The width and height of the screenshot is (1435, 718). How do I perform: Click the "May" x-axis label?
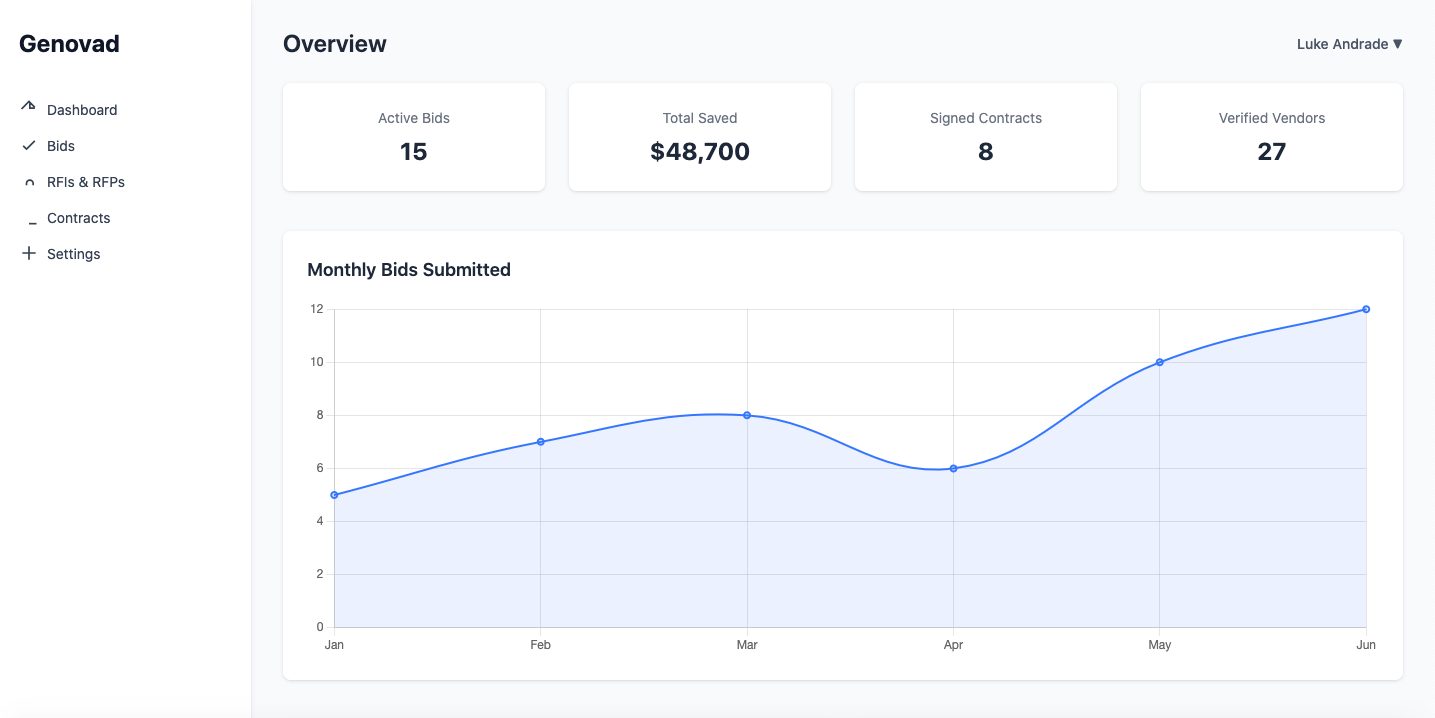click(1160, 645)
